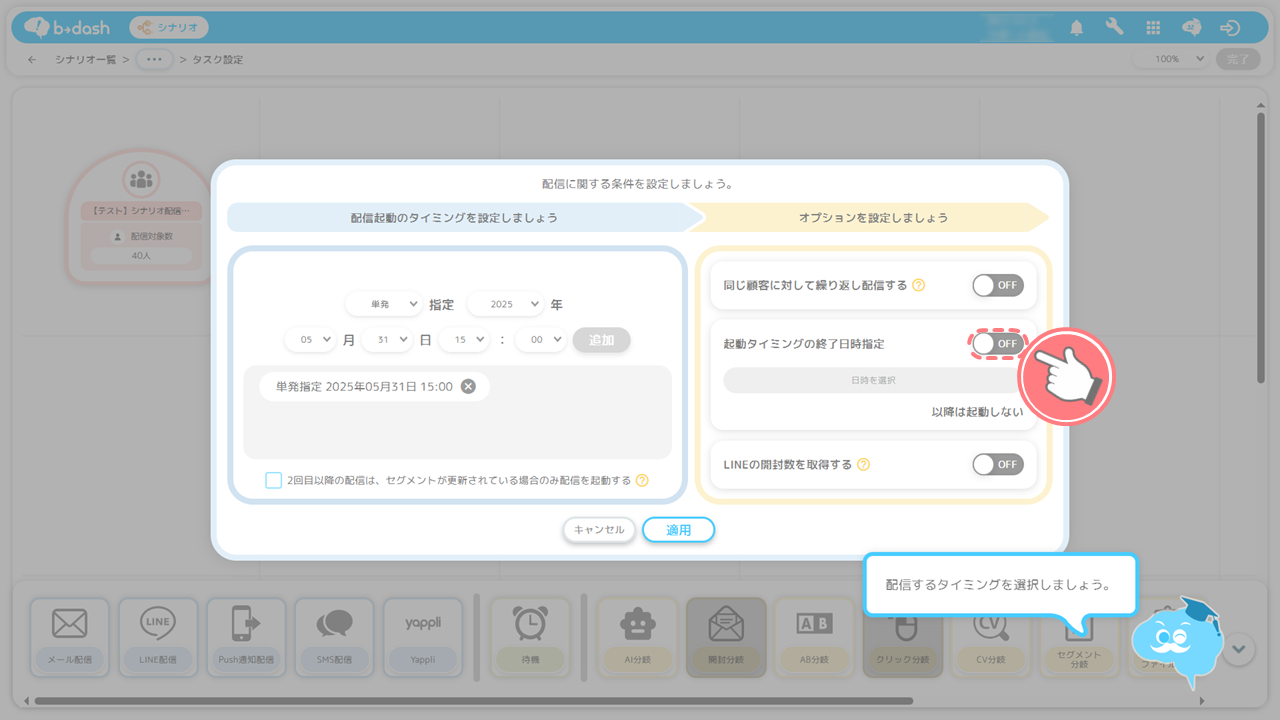The width and height of the screenshot is (1280, 720).
Task: Select the segment people icon on canvas
Action: [x=141, y=180]
